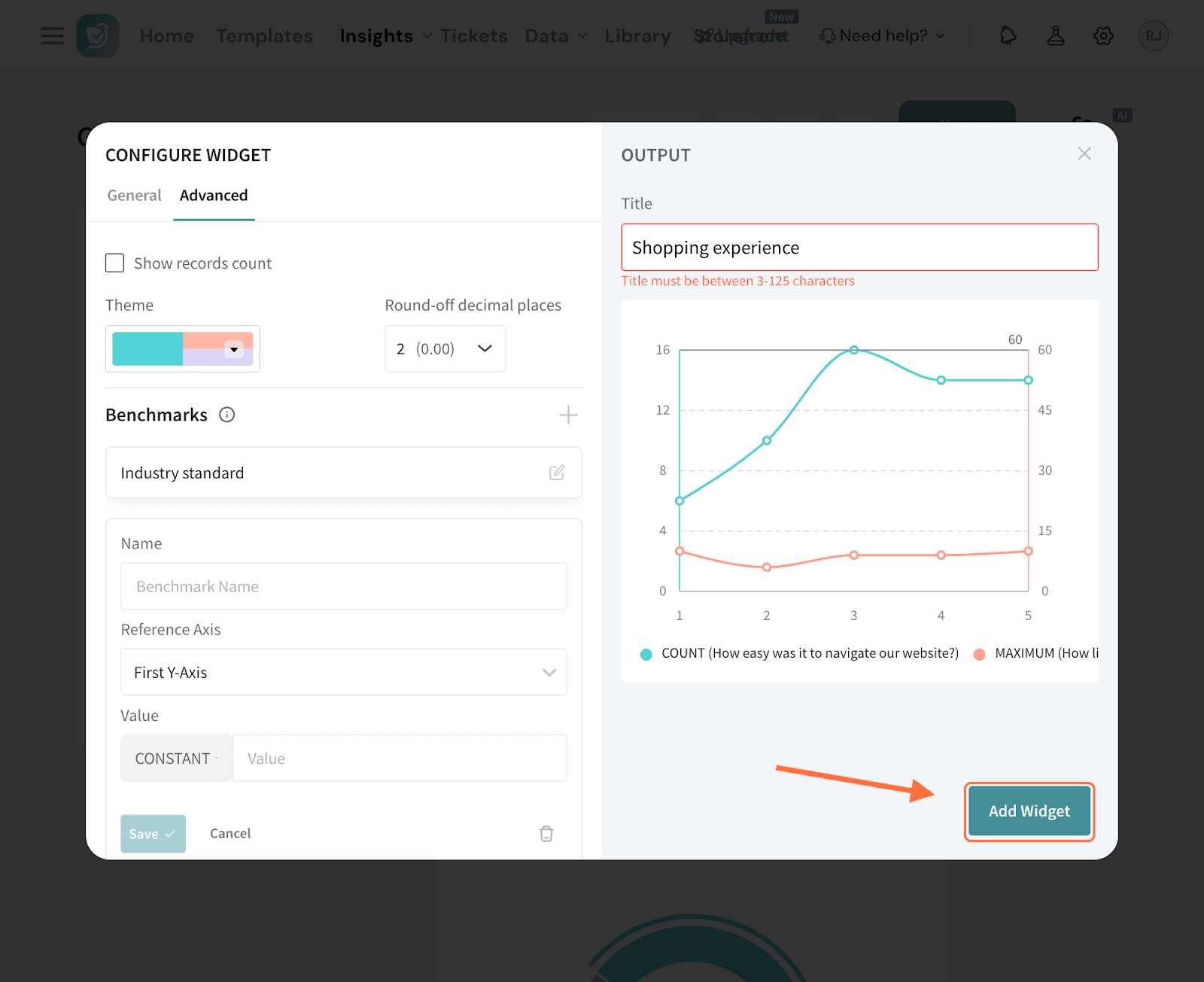
Task: Enable Show records count checkbox
Action: point(115,263)
